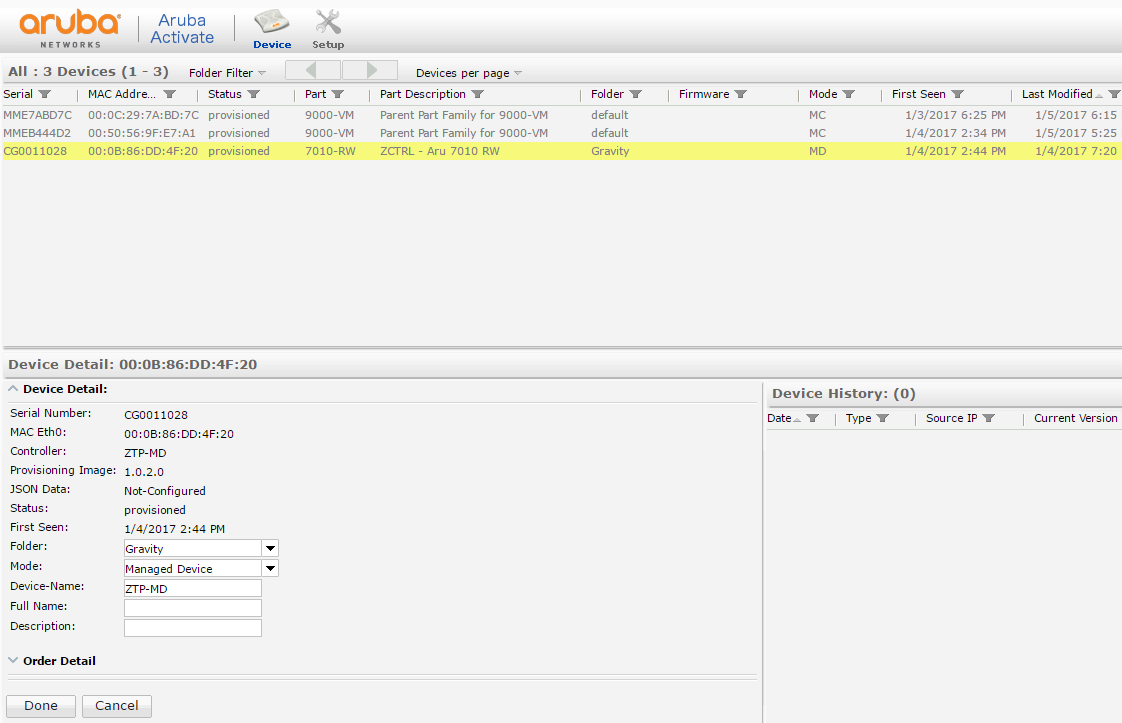Screen dimensions: 1122x723
Task: Open the Source IP filter funnel
Action: click(x=988, y=418)
